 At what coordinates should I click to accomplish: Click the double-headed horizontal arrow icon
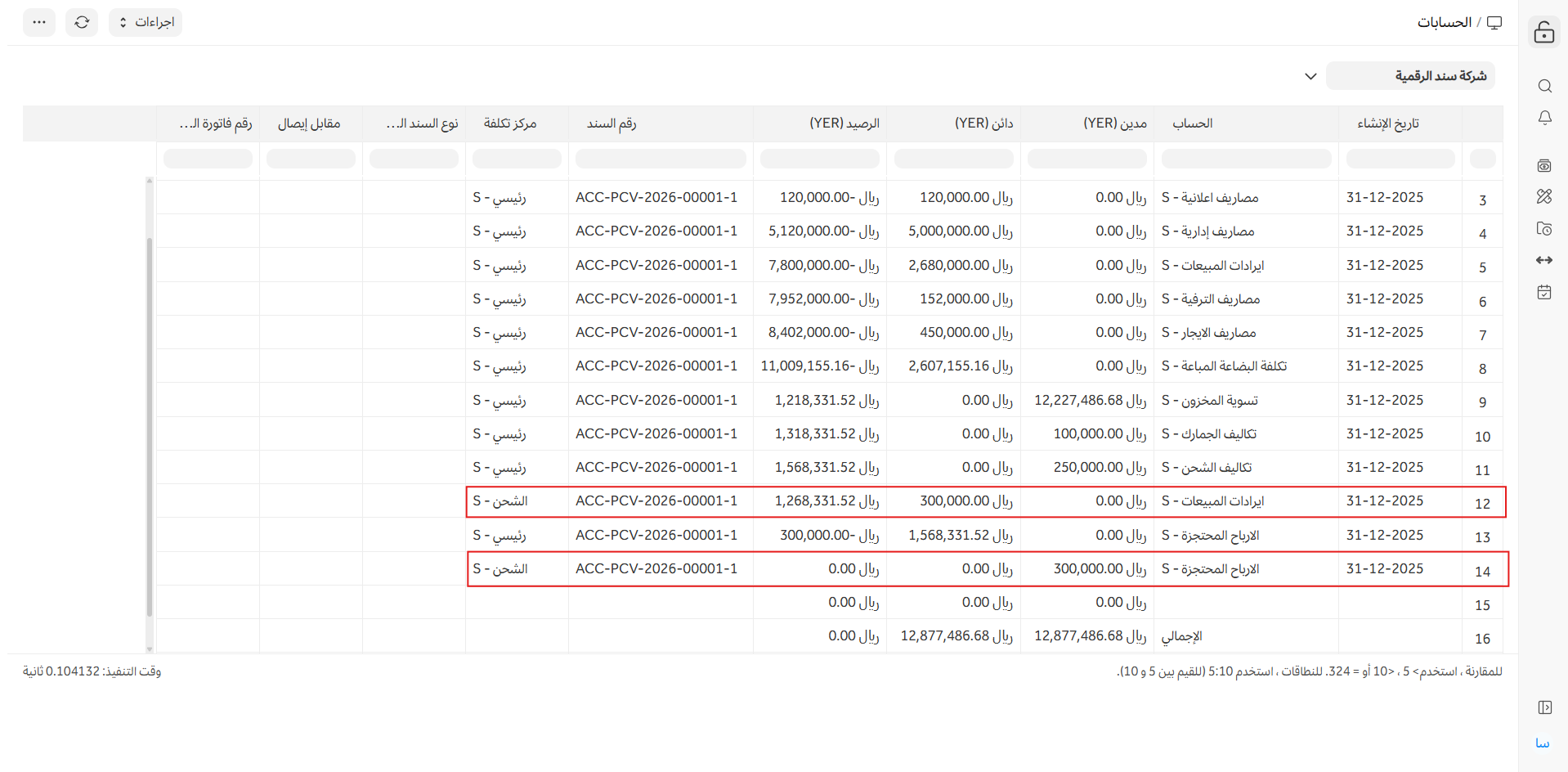[1544, 260]
